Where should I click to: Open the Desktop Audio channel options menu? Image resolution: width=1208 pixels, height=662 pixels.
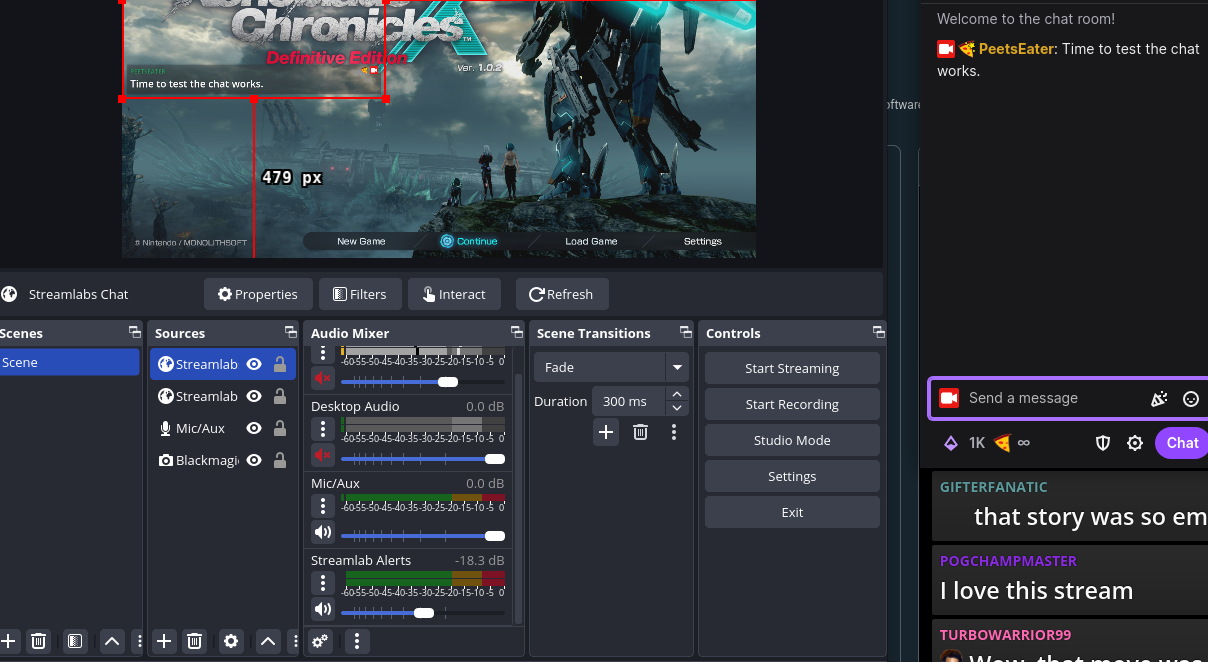pos(322,429)
